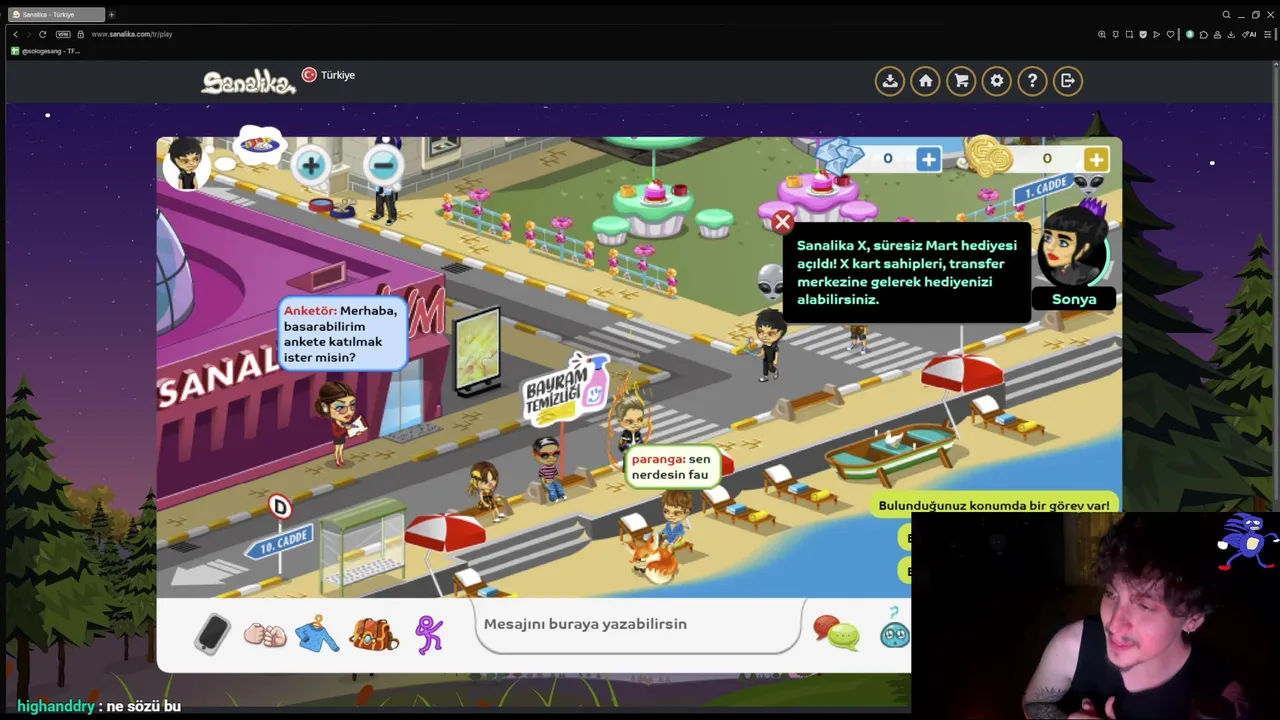Open settings gear in Sanalika header

click(x=997, y=81)
